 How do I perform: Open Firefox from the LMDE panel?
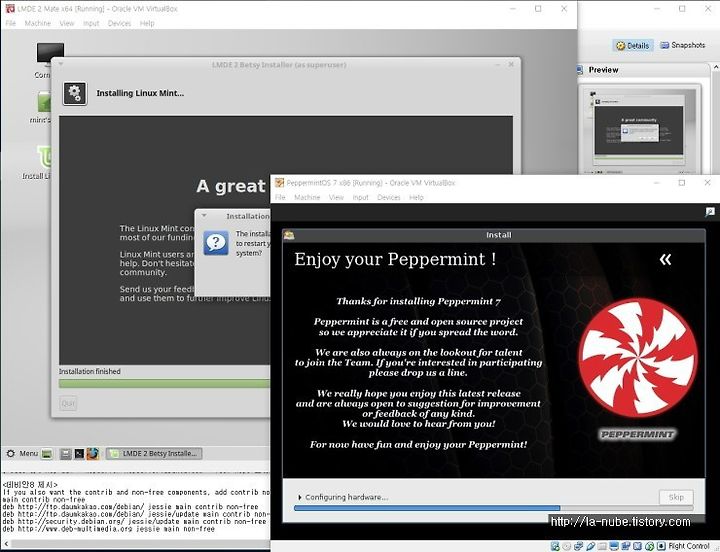tap(92, 453)
